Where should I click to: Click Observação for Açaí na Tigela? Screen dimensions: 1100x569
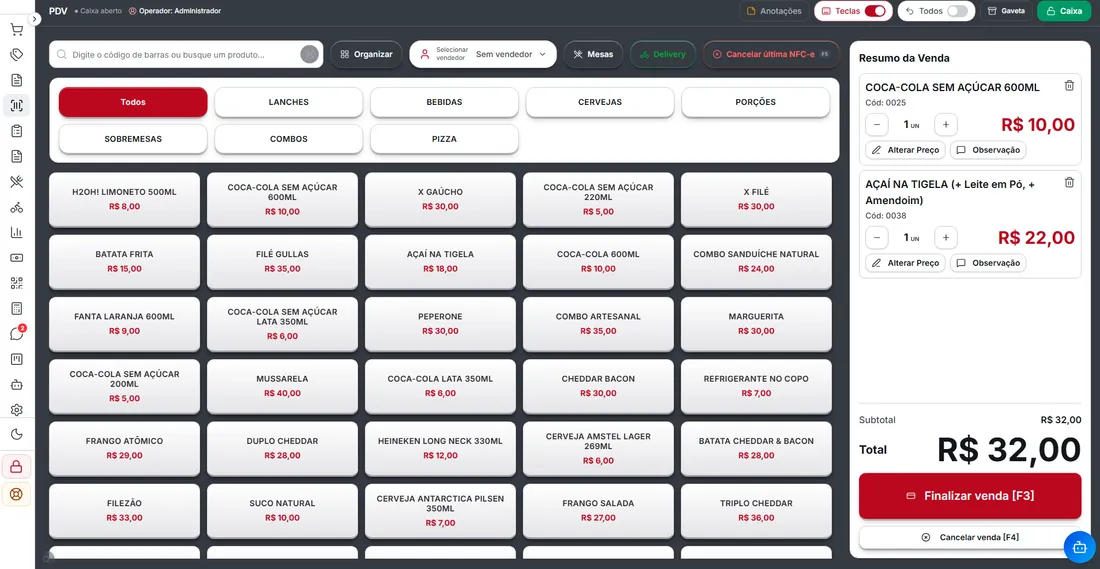(988, 263)
